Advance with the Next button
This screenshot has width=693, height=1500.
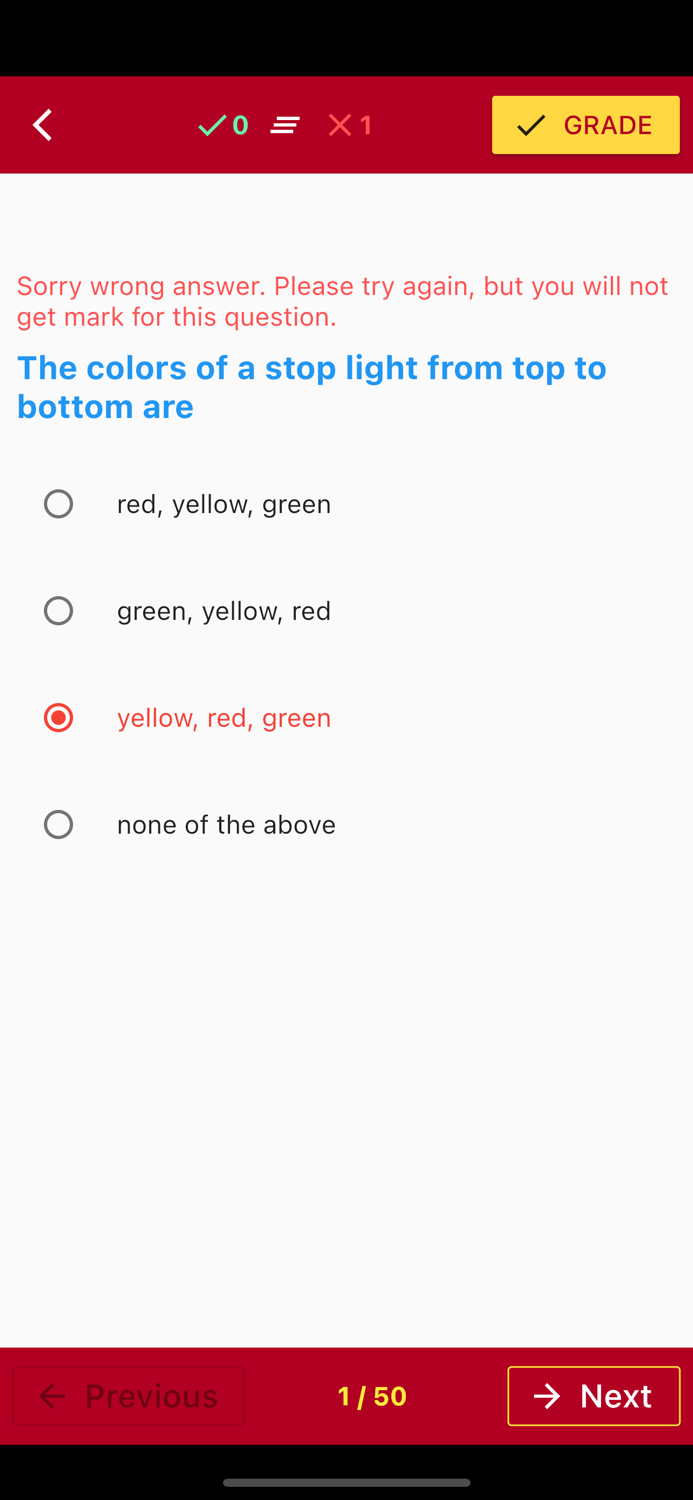click(x=594, y=1396)
